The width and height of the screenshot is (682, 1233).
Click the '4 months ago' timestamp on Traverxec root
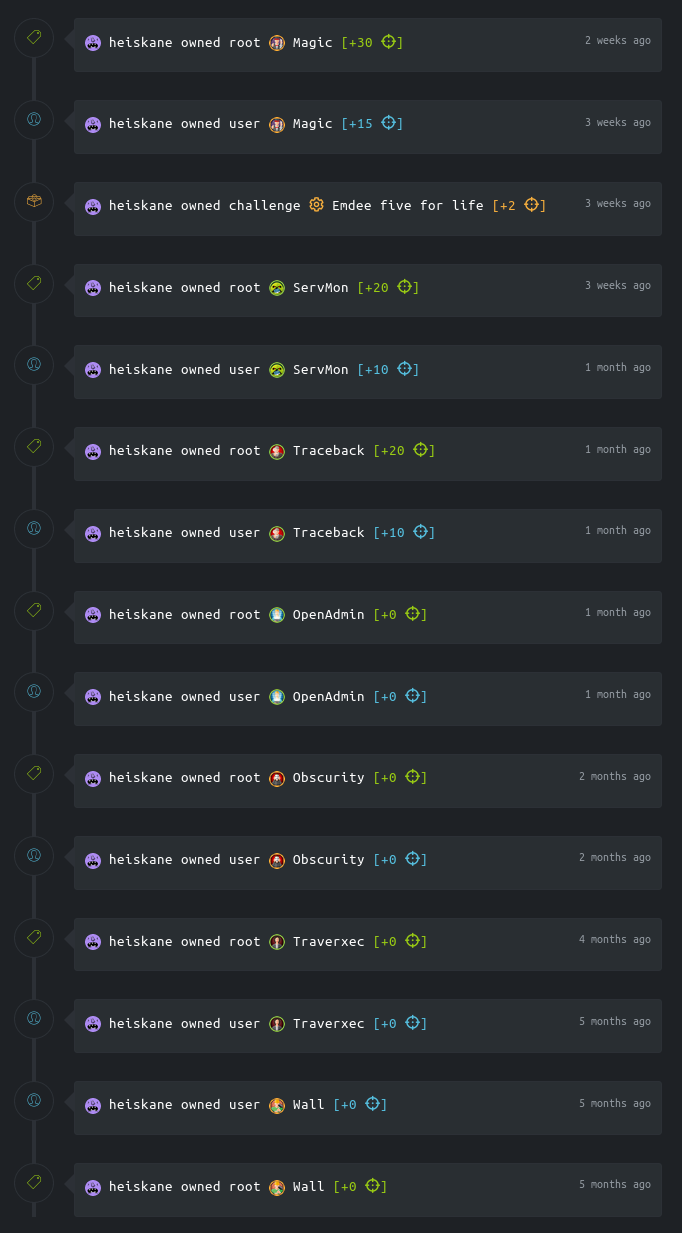(x=615, y=940)
